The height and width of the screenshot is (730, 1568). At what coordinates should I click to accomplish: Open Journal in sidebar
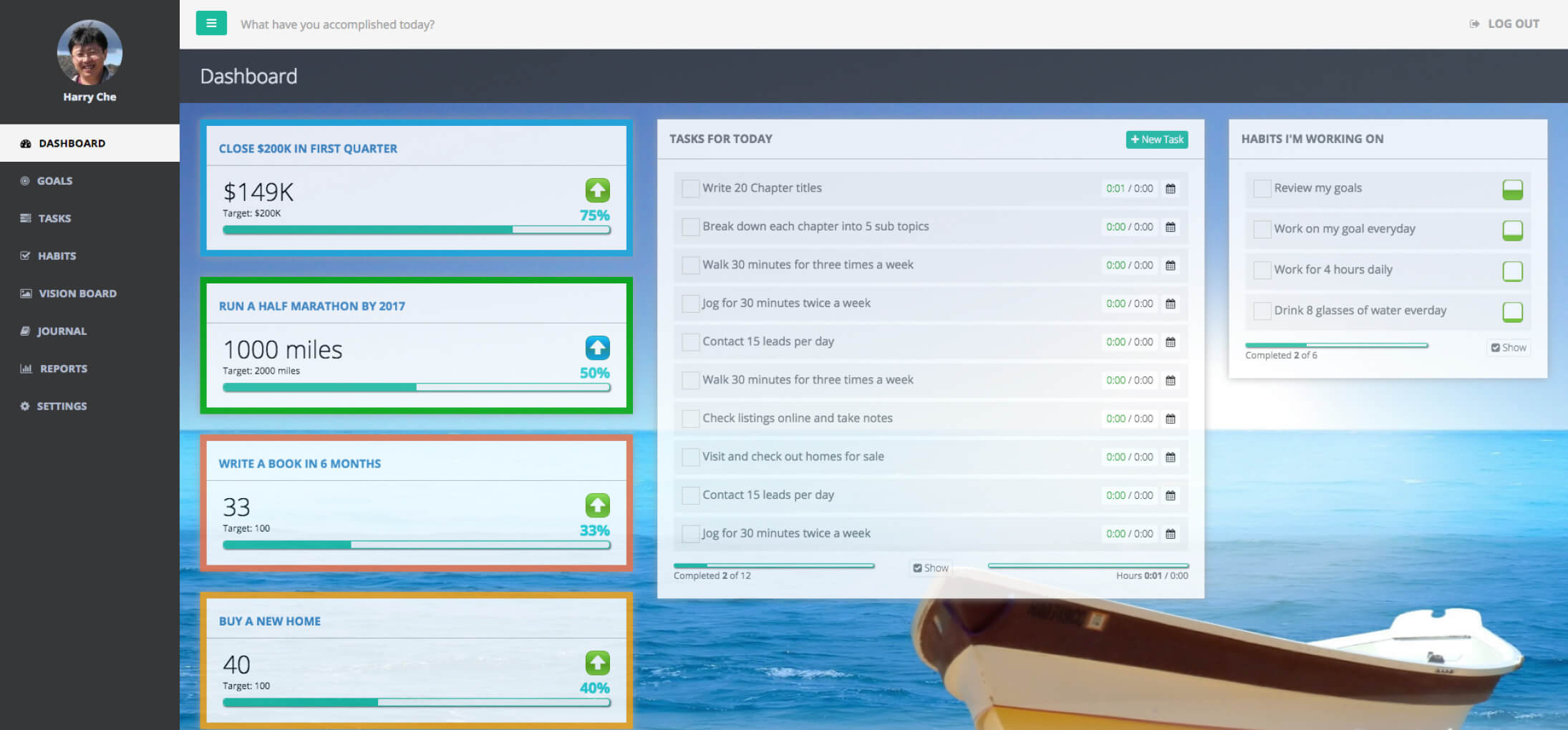click(x=89, y=331)
